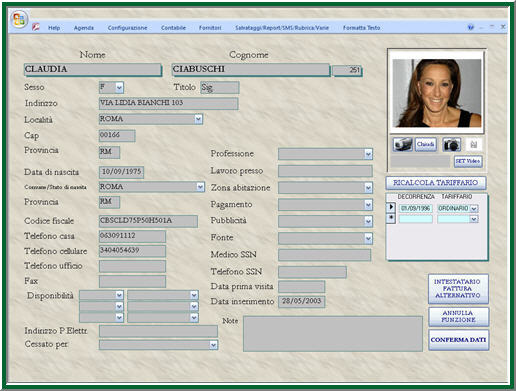Click the Office orb button

(x=18, y=20)
